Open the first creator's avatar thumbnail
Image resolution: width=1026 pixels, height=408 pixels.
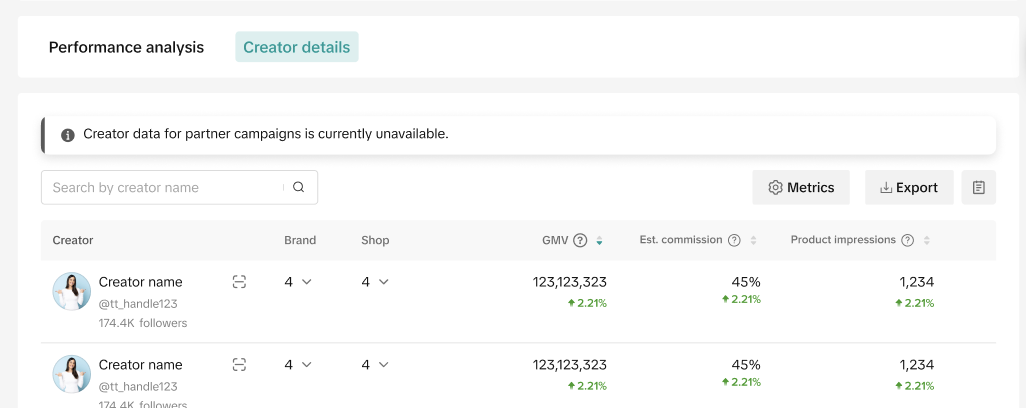72,291
